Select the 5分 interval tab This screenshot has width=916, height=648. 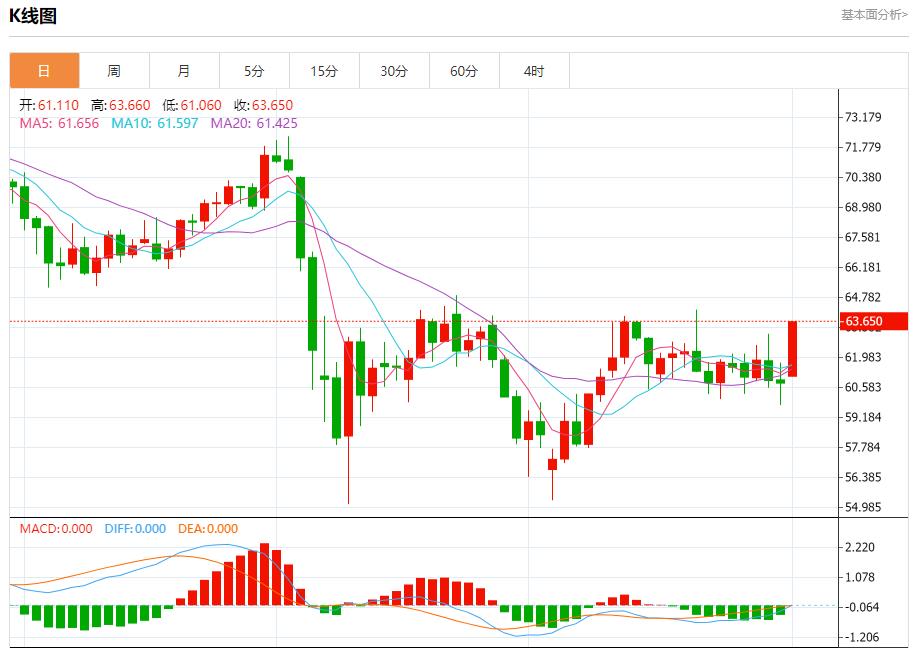(253, 70)
